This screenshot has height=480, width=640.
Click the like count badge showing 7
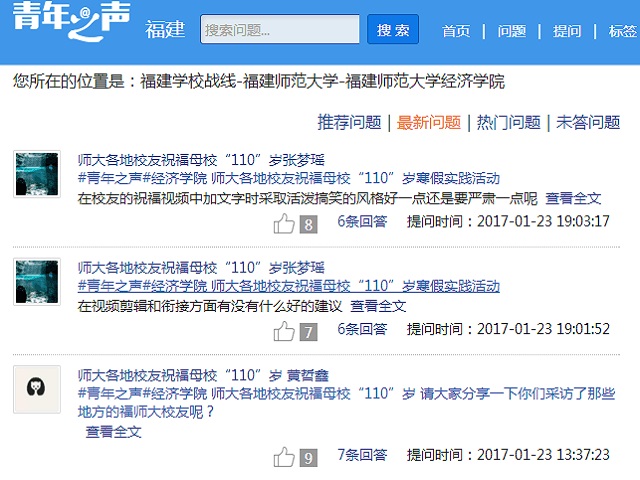click(309, 332)
